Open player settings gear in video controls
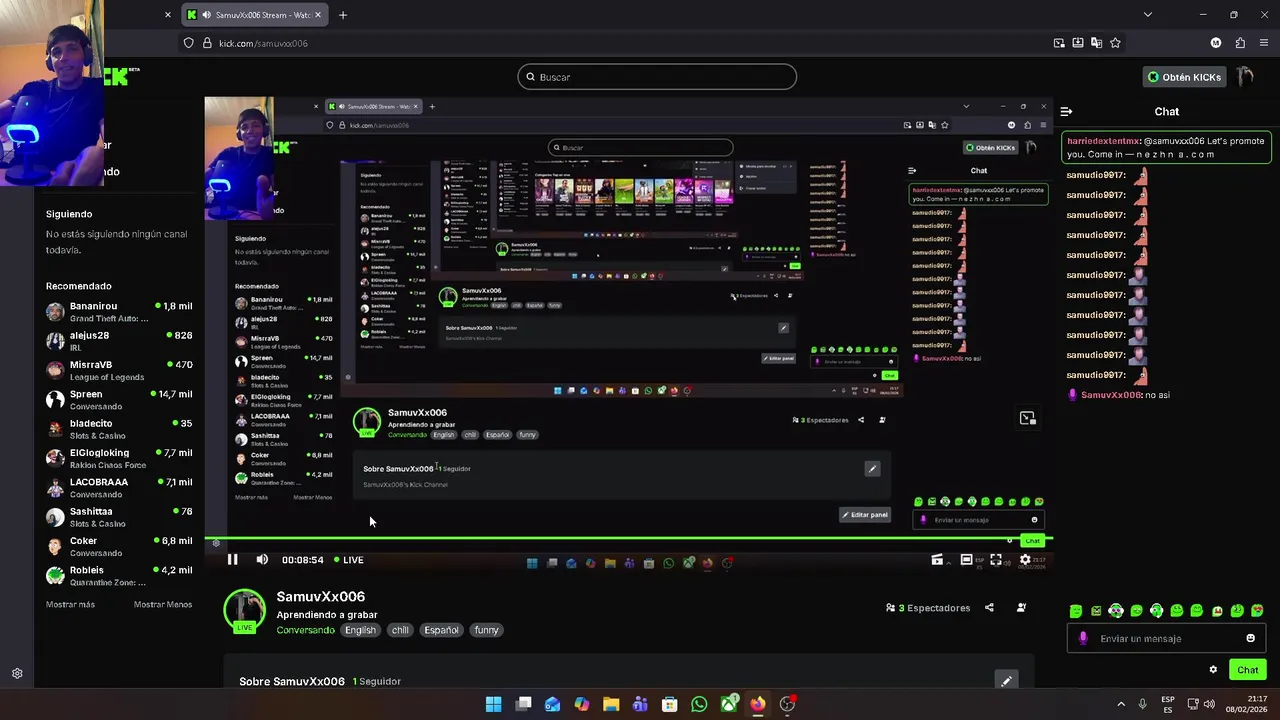Screen dimensions: 1280x720 click(1025, 560)
